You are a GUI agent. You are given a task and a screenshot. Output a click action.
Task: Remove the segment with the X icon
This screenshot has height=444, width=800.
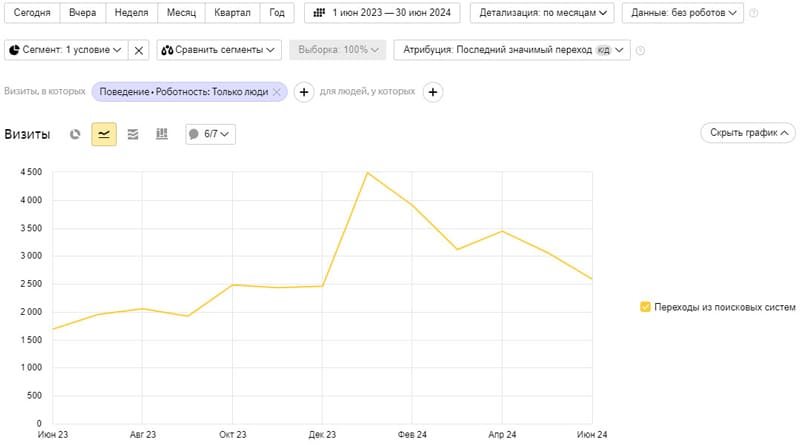(x=138, y=50)
